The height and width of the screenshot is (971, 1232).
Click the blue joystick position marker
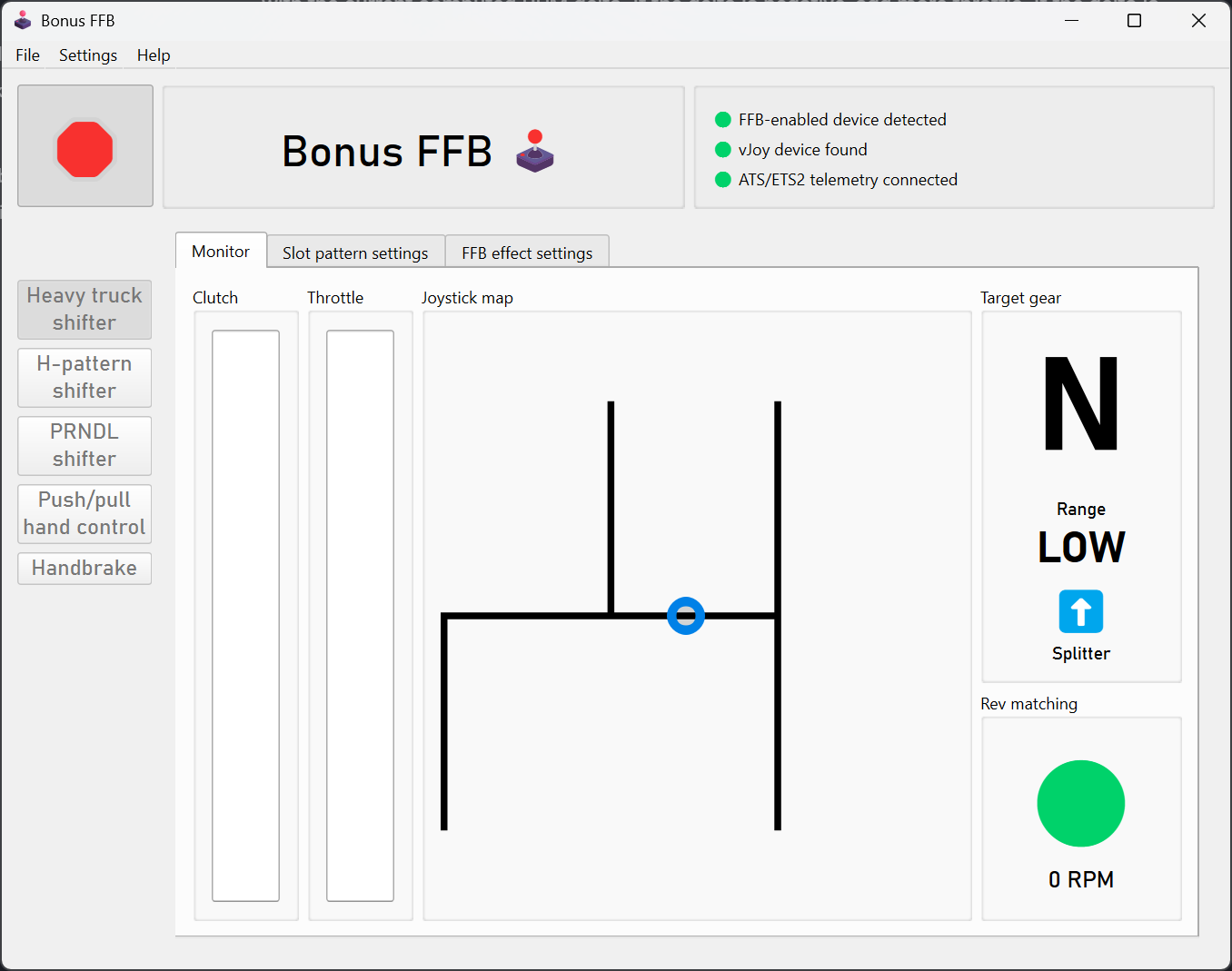pos(686,616)
